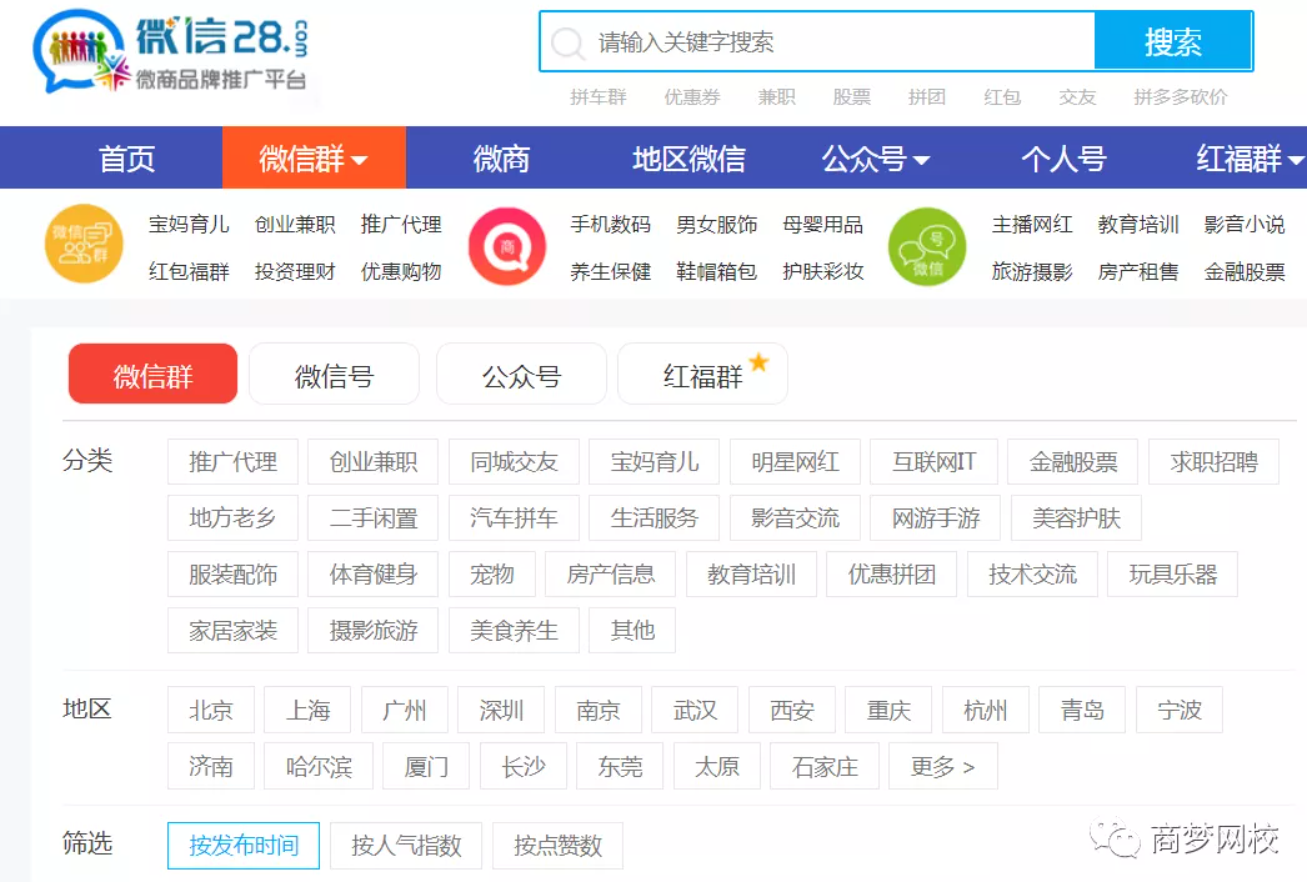
Task: Click the 微信28 site logo
Action: click(x=172, y=52)
